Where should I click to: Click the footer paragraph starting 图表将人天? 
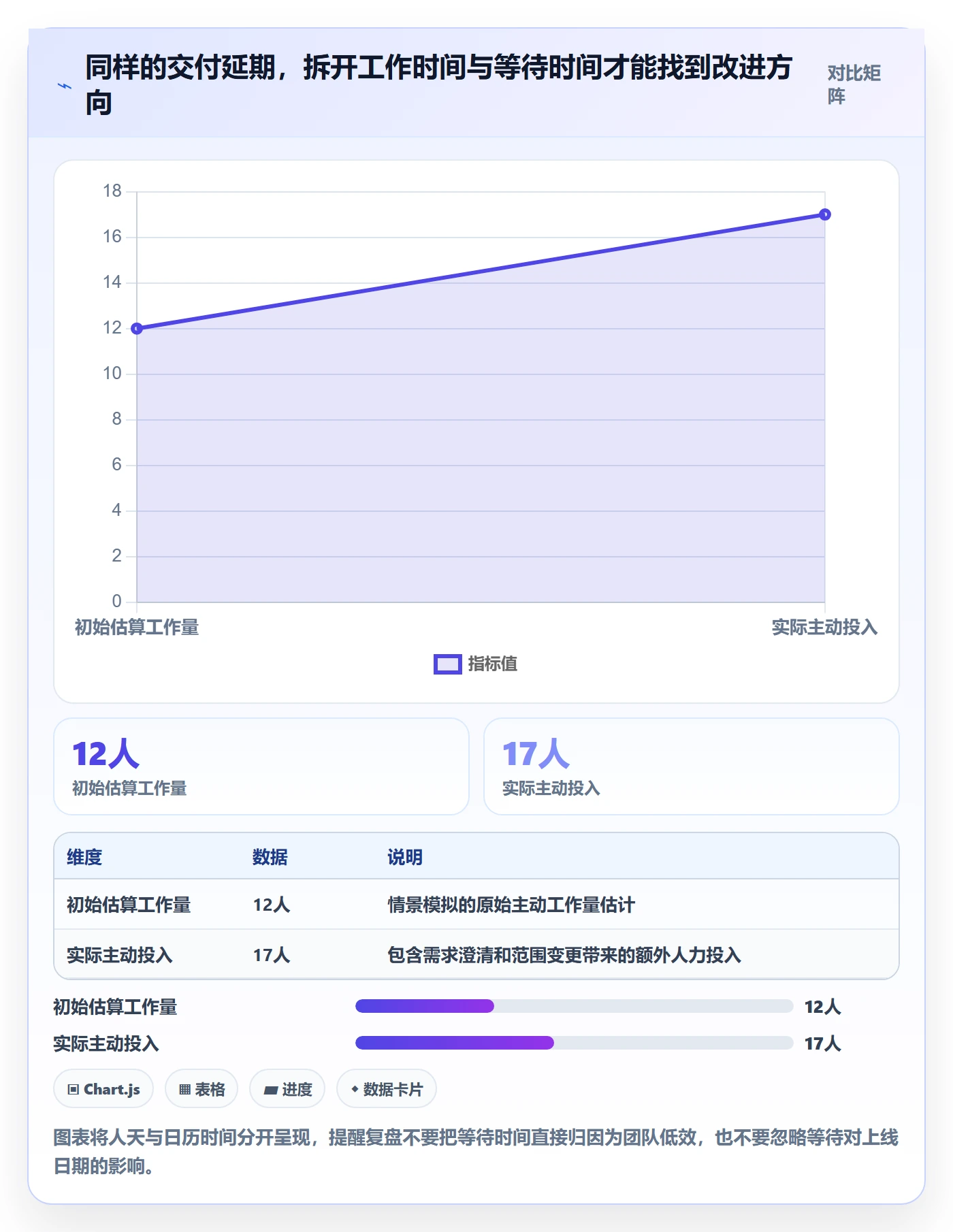[476, 1151]
